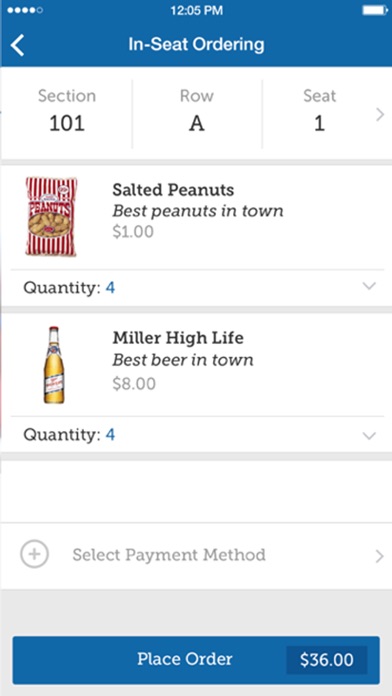Tap the Salted Peanuts quantity value 4
Image resolution: width=392 pixels, height=696 pixels.
pos(110,288)
